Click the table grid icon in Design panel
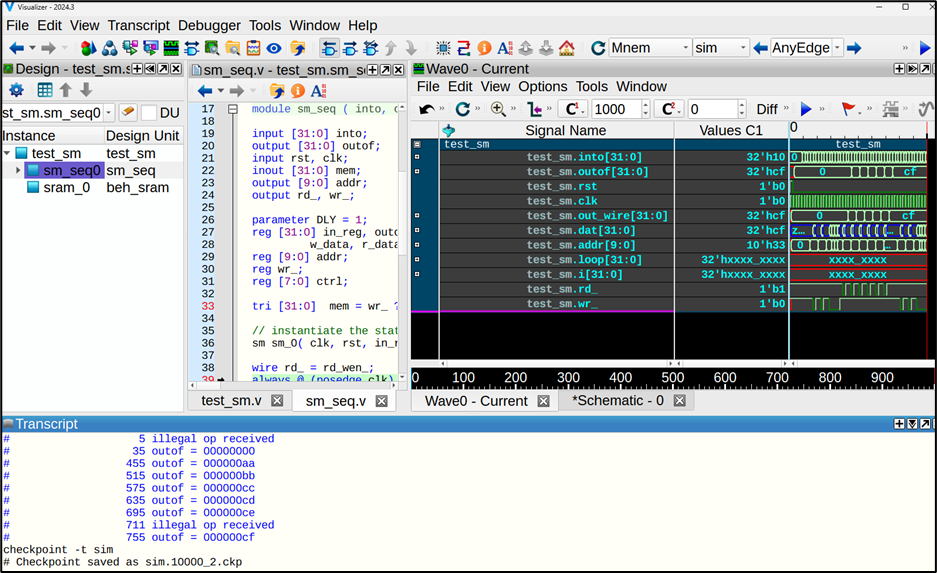The image size is (937, 573). [x=45, y=90]
